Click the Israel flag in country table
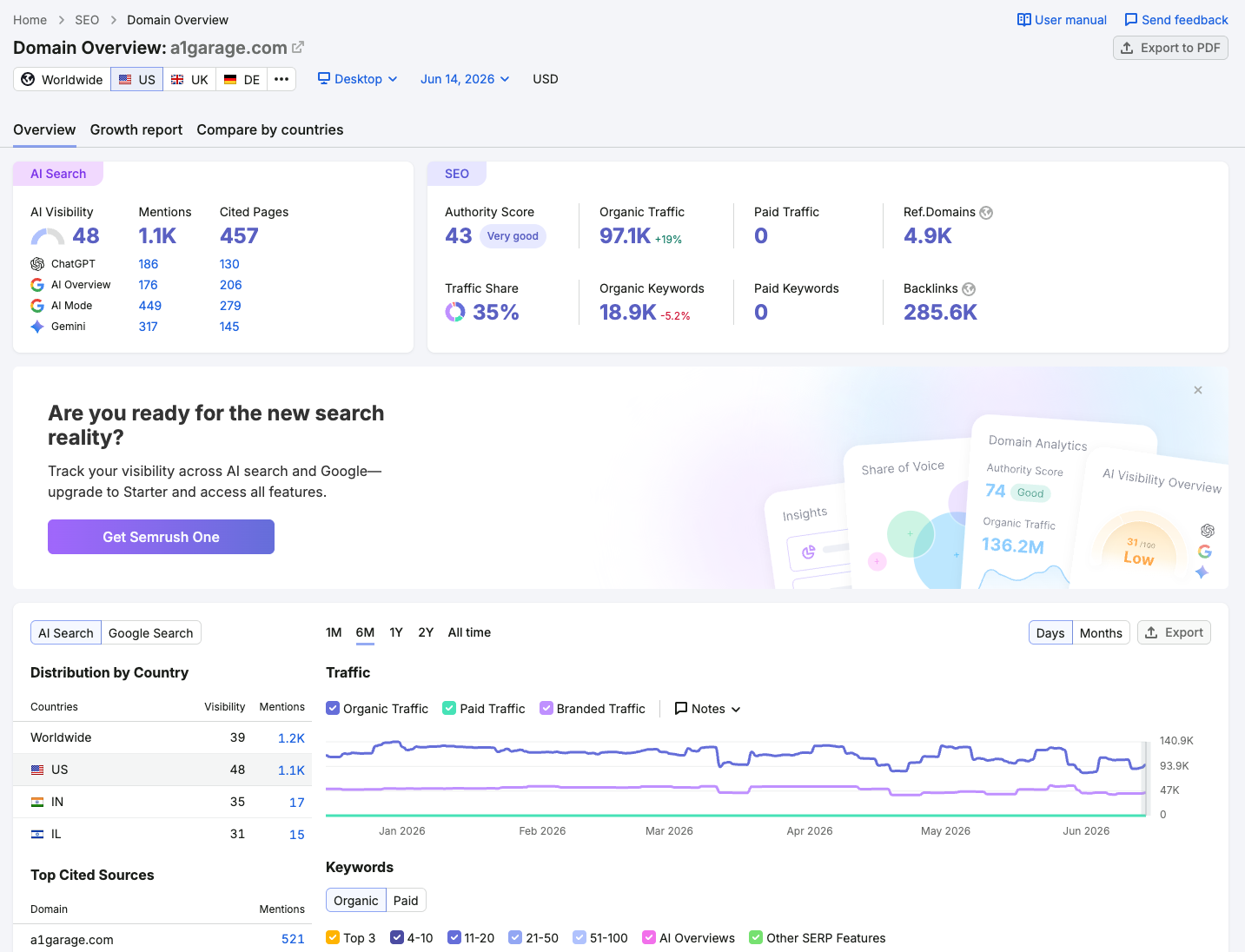1245x952 pixels. tap(37, 834)
